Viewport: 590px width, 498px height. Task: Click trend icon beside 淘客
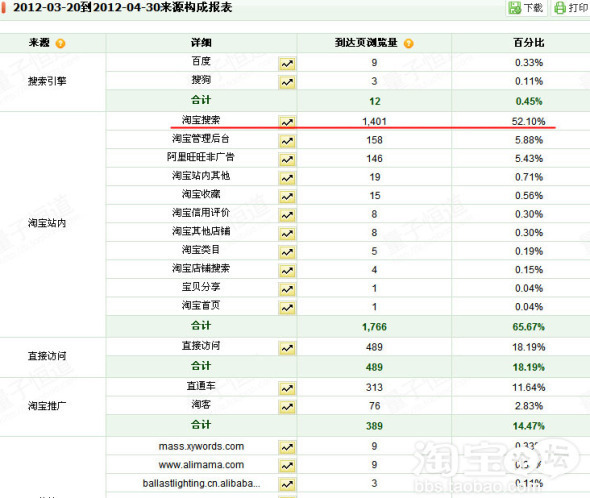coord(287,407)
